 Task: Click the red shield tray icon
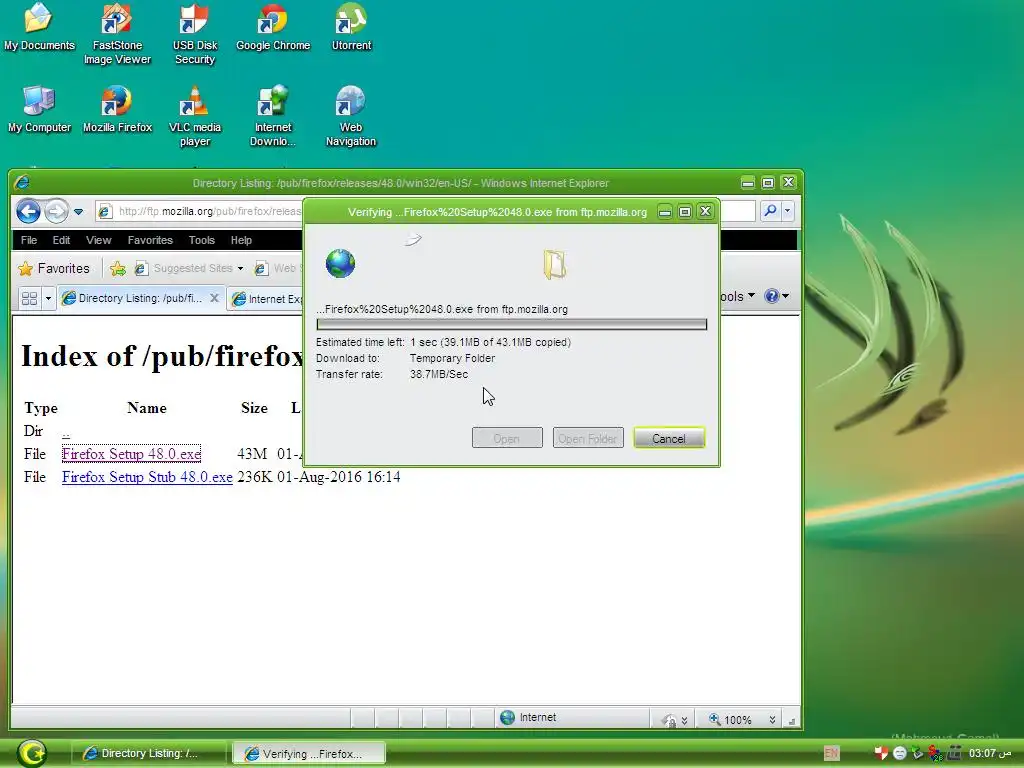pyautogui.click(x=881, y=753)
